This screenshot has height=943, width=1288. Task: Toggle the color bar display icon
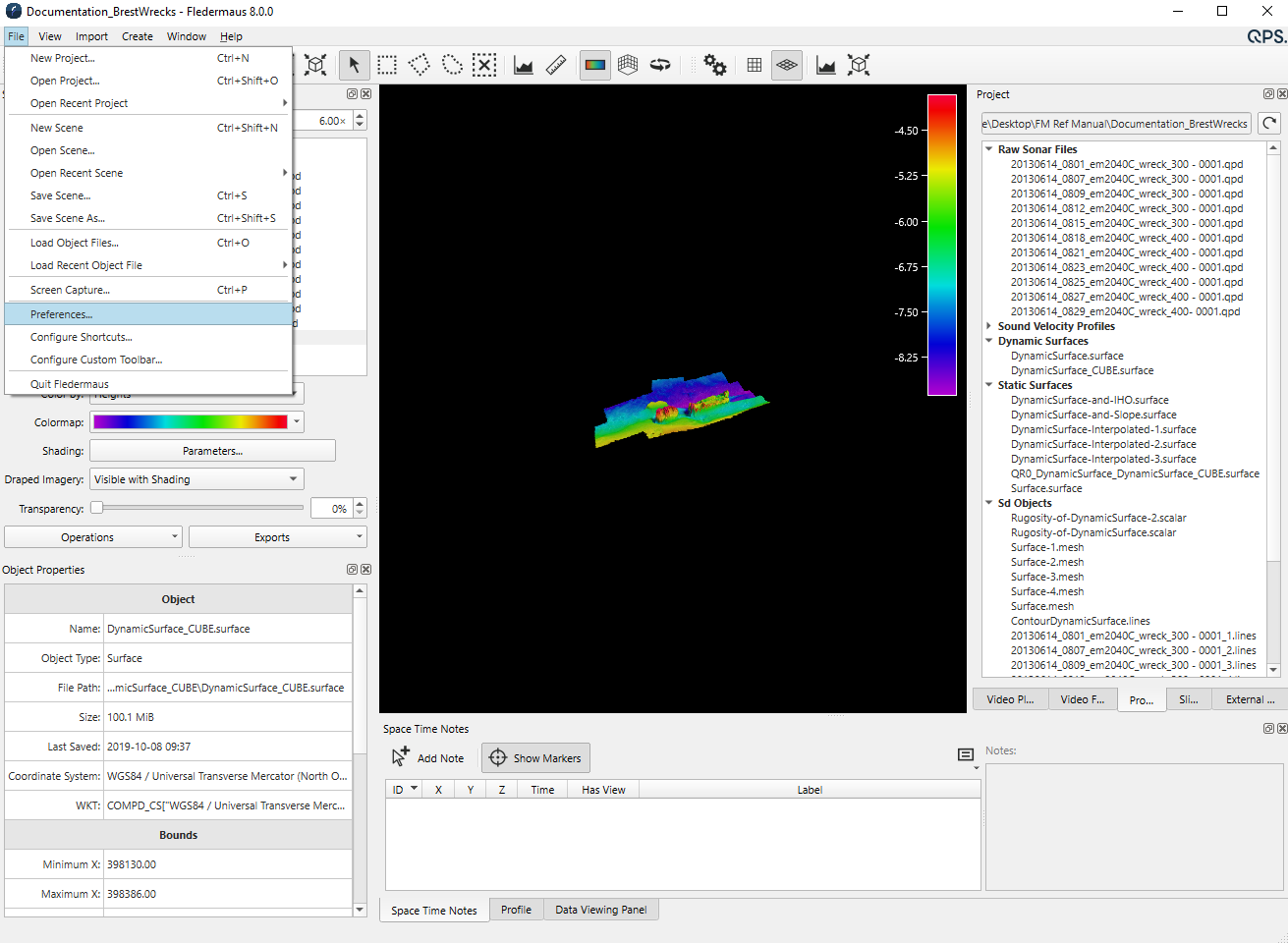(595, 66)
